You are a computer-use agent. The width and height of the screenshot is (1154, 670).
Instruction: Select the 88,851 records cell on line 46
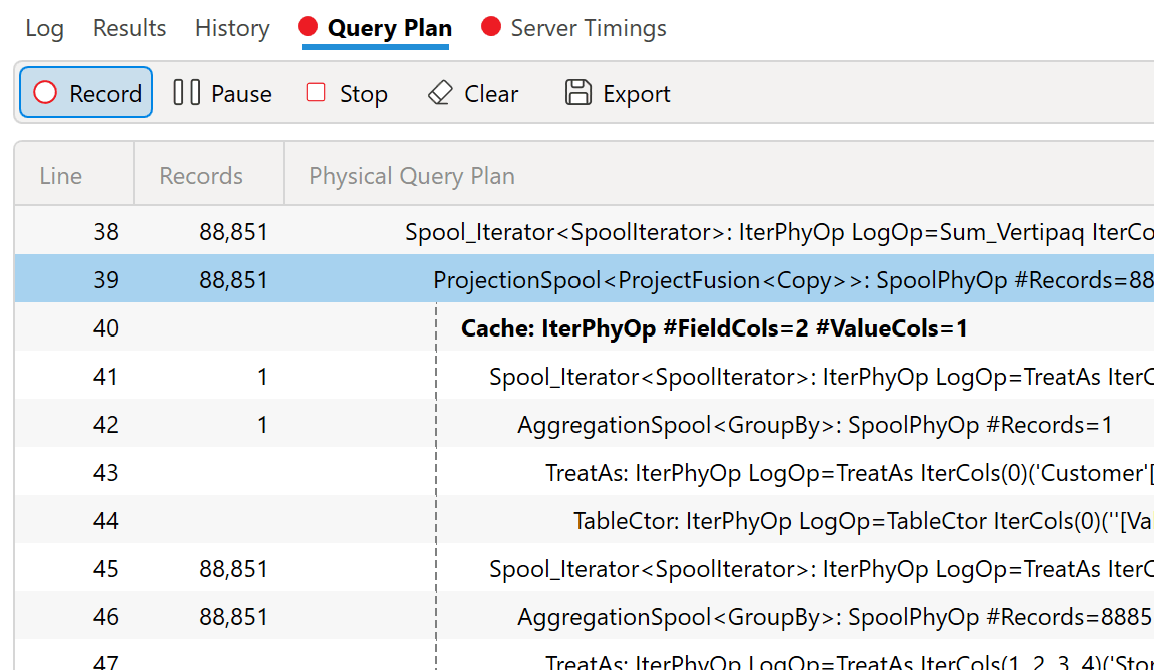[x=233, y=616]
